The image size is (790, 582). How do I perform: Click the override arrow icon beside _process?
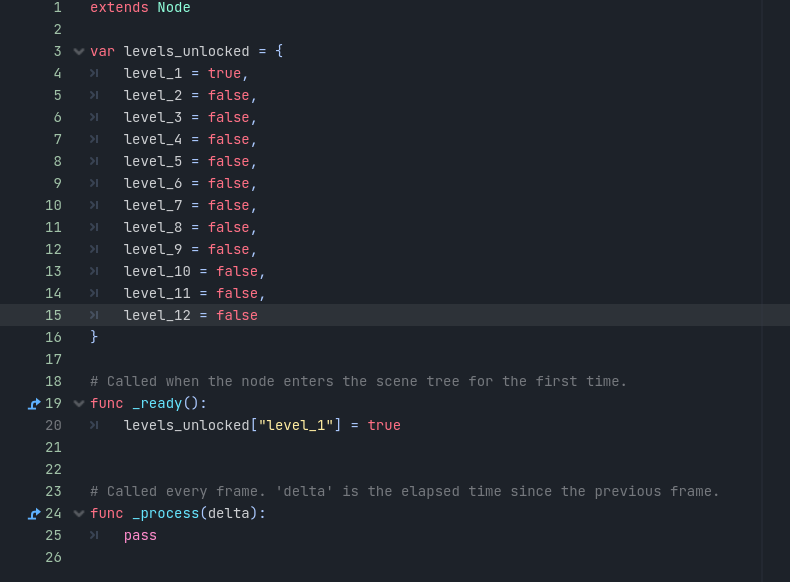(34, 513)
